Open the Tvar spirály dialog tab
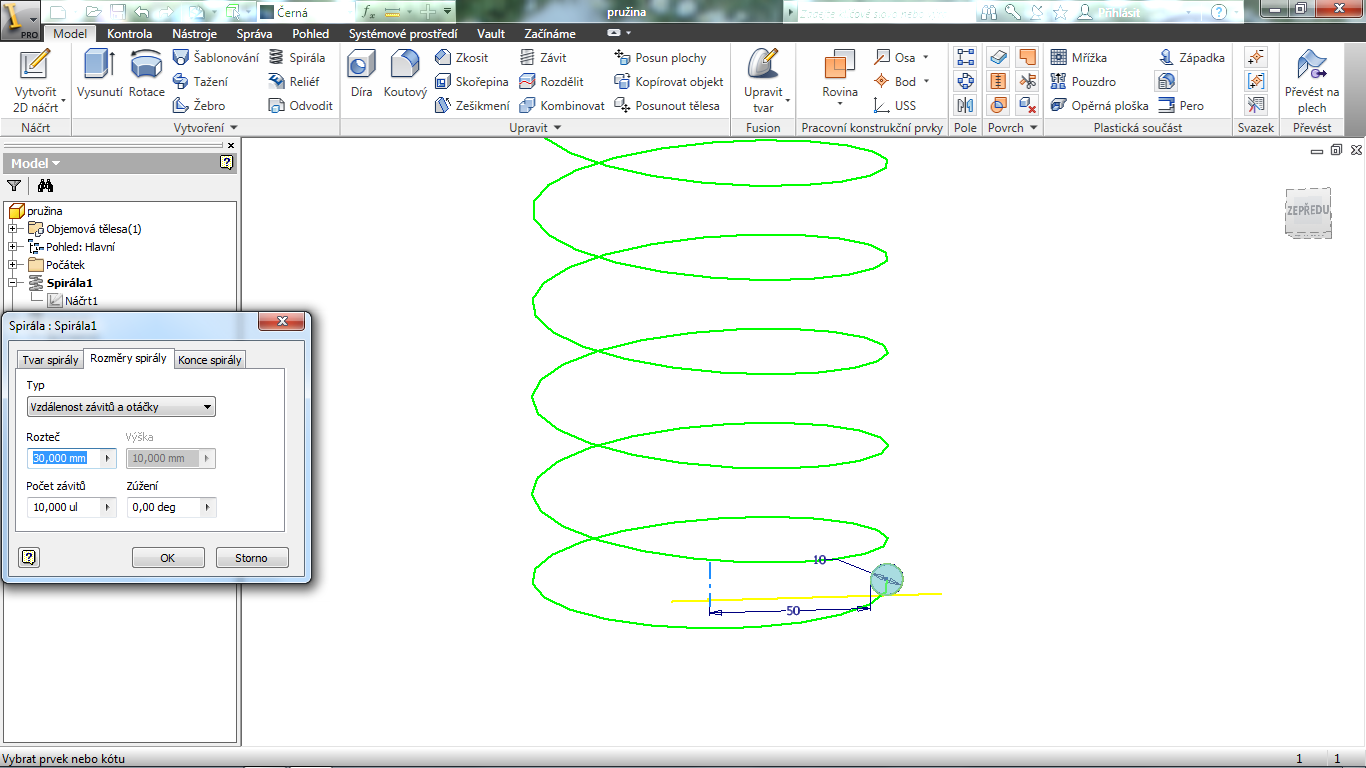Viewport: 1366px width, 768px height. 50,360
